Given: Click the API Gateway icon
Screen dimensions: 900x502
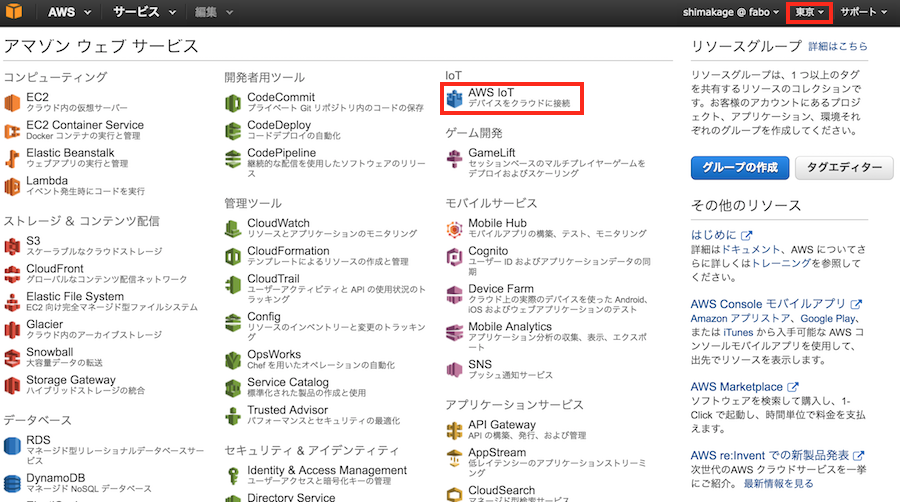Looking at the screenshot, I should tap(455, 431).
